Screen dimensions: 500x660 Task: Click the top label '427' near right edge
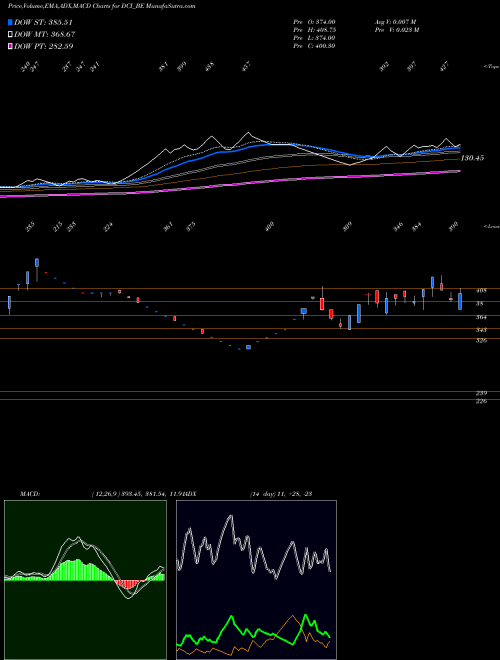pos(444,67)
